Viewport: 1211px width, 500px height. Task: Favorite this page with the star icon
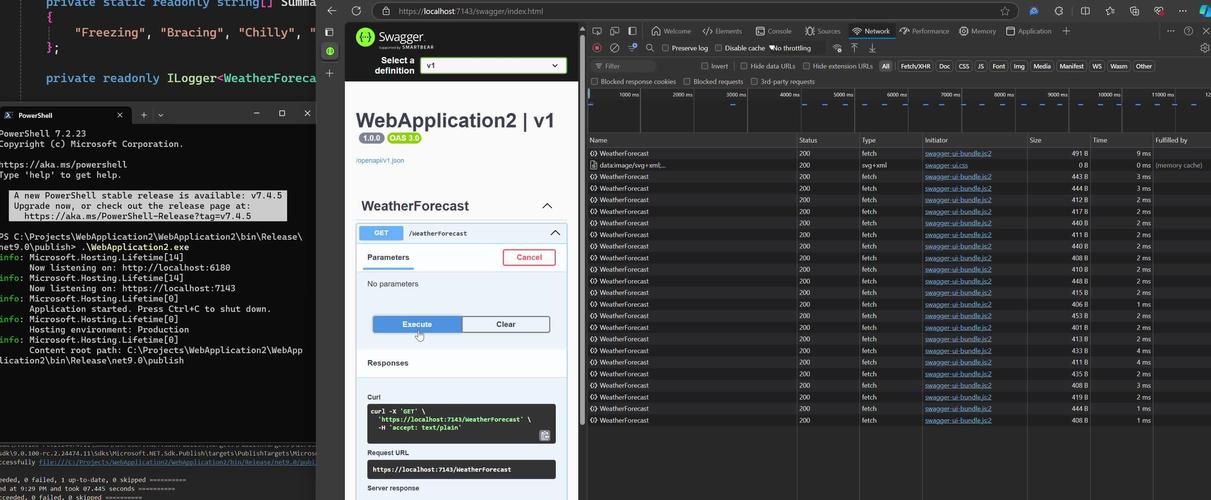click(1005, 11)
